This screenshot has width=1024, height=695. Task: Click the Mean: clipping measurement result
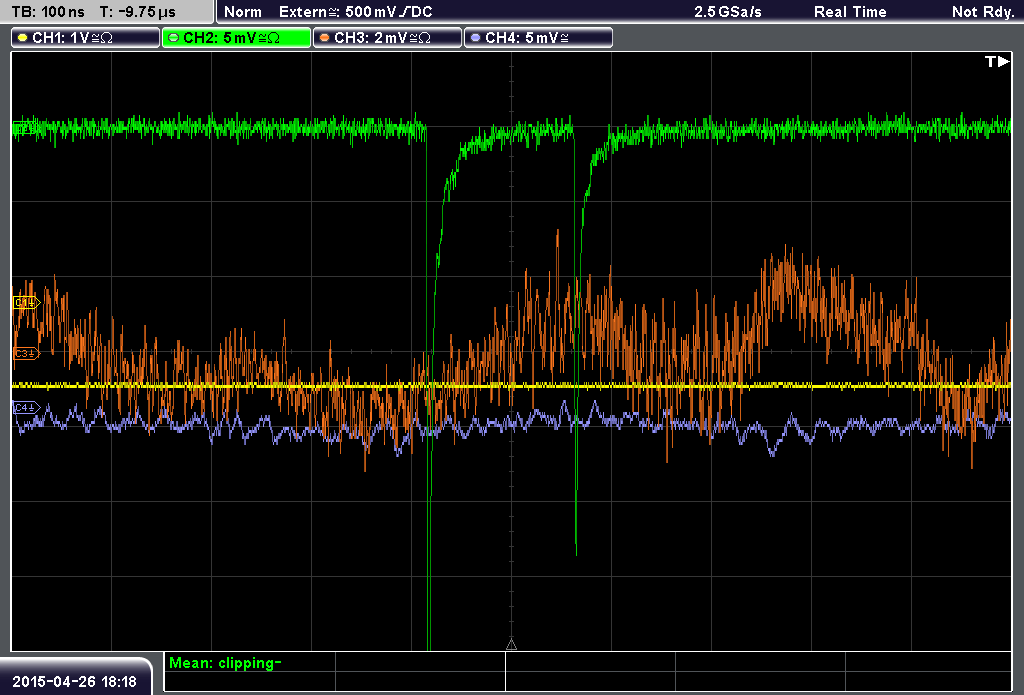(x=225, y=663)
